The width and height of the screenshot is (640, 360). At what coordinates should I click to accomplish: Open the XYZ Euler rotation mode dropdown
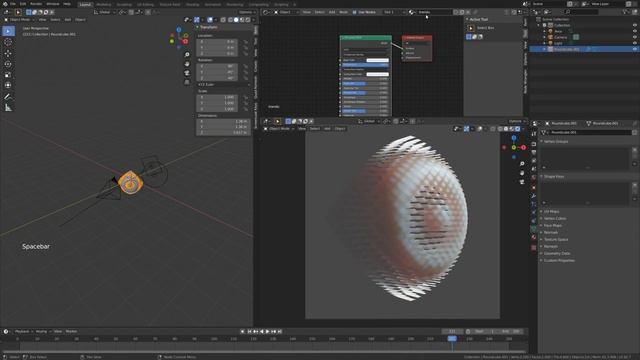tap(224, 84)
